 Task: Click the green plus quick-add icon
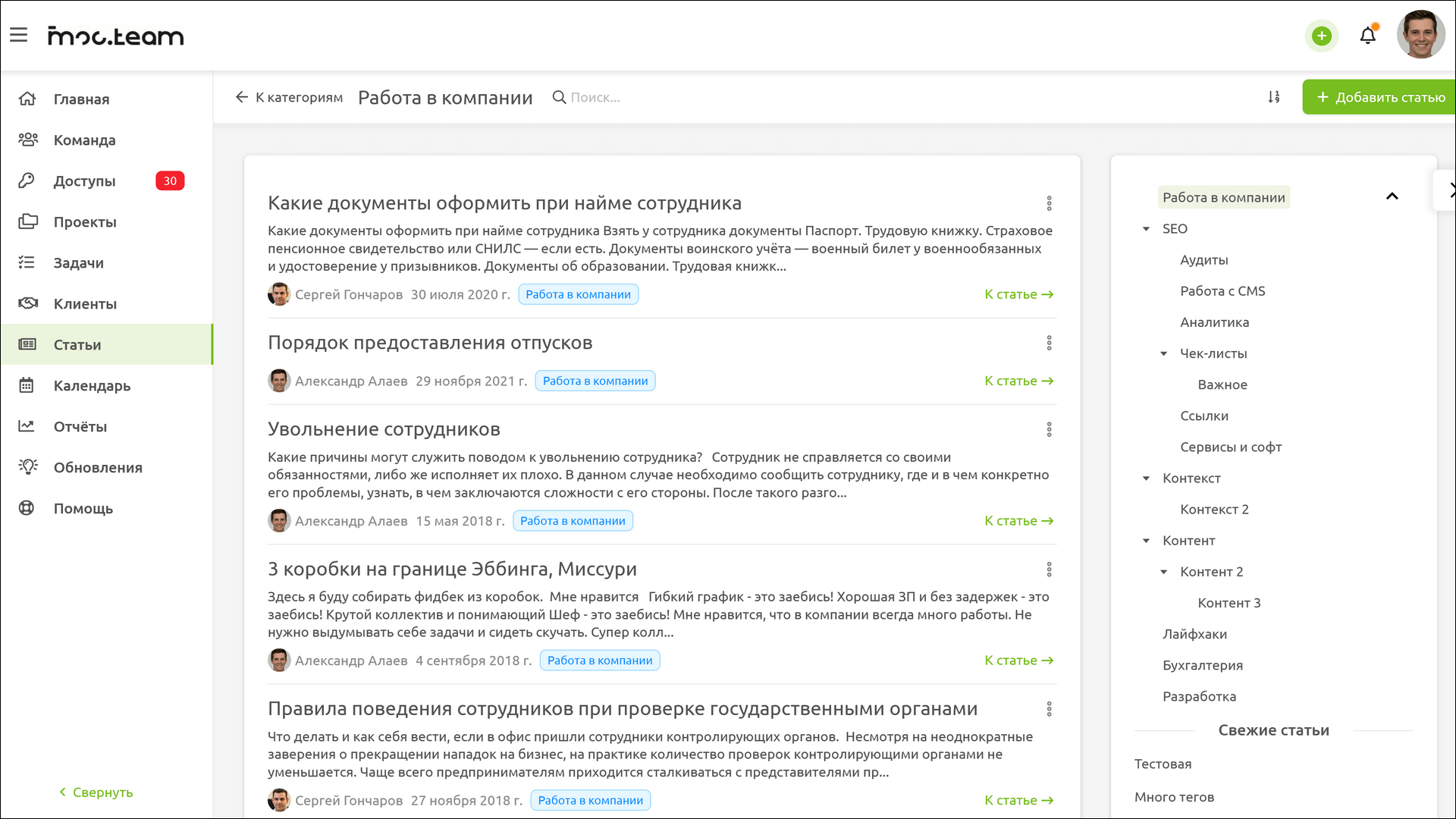(x=1322, y=36)
